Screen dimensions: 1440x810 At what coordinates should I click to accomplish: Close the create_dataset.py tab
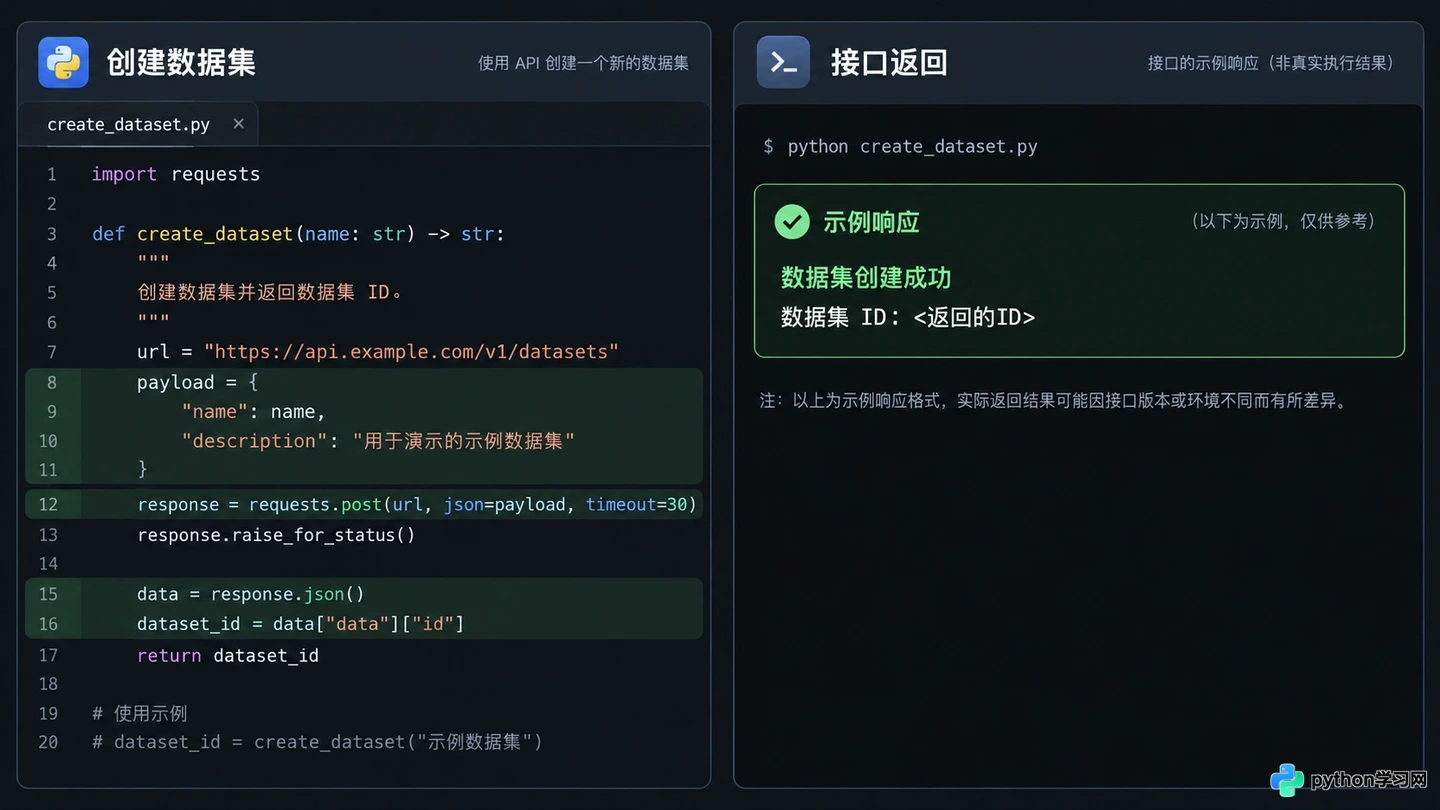(x=238, y=123)
